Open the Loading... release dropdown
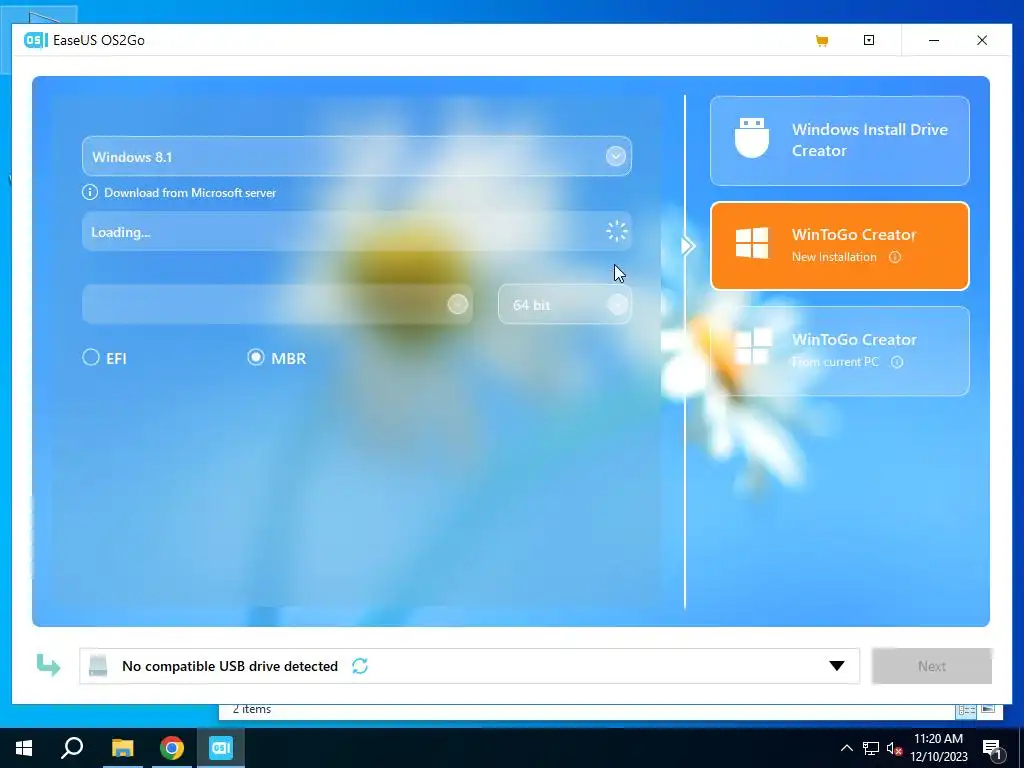1024x768 pixels. [x=357, y=232]
